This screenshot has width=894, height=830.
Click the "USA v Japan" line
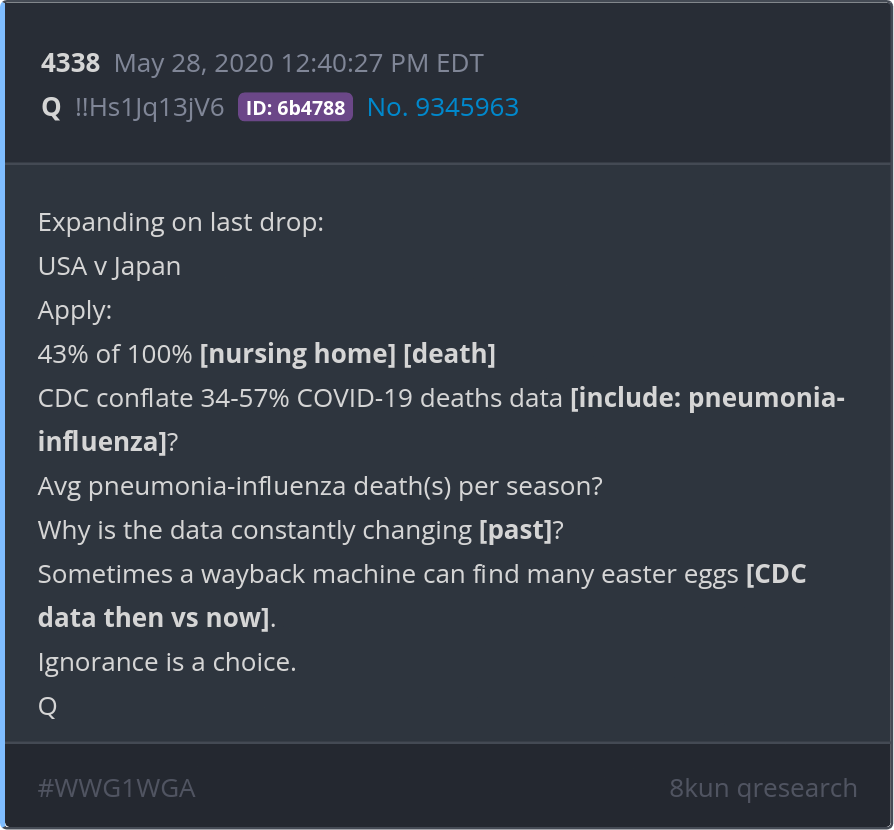tap(109, 266)
